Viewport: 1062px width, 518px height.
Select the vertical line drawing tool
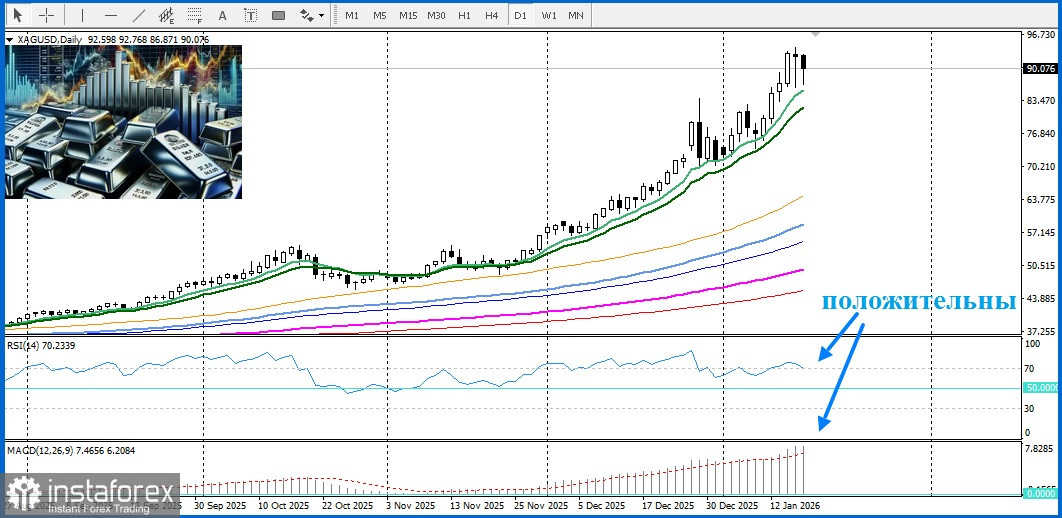coord(82,16)
